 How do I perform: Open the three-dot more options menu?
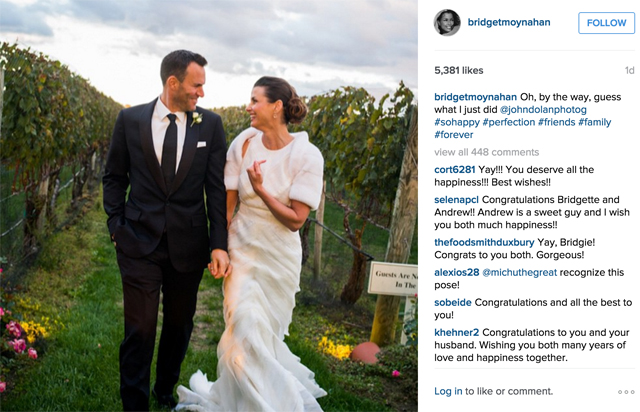point(626,392)
